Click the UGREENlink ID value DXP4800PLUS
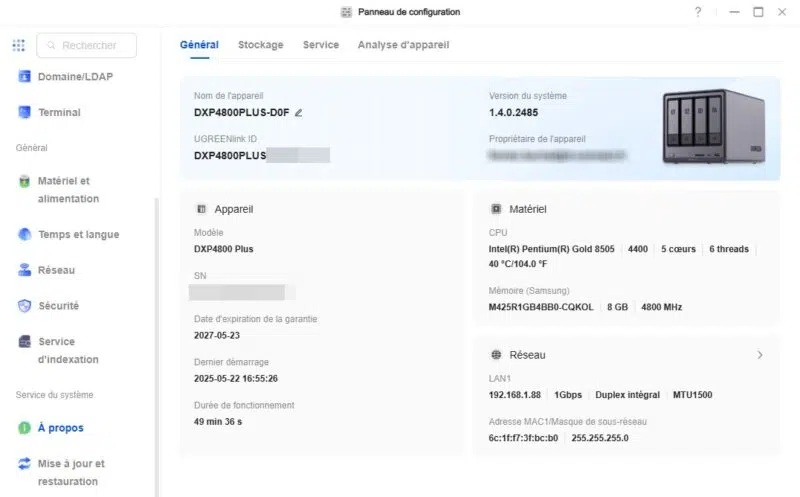This screenshot has height=497, width=800. [x=230, y=156]
